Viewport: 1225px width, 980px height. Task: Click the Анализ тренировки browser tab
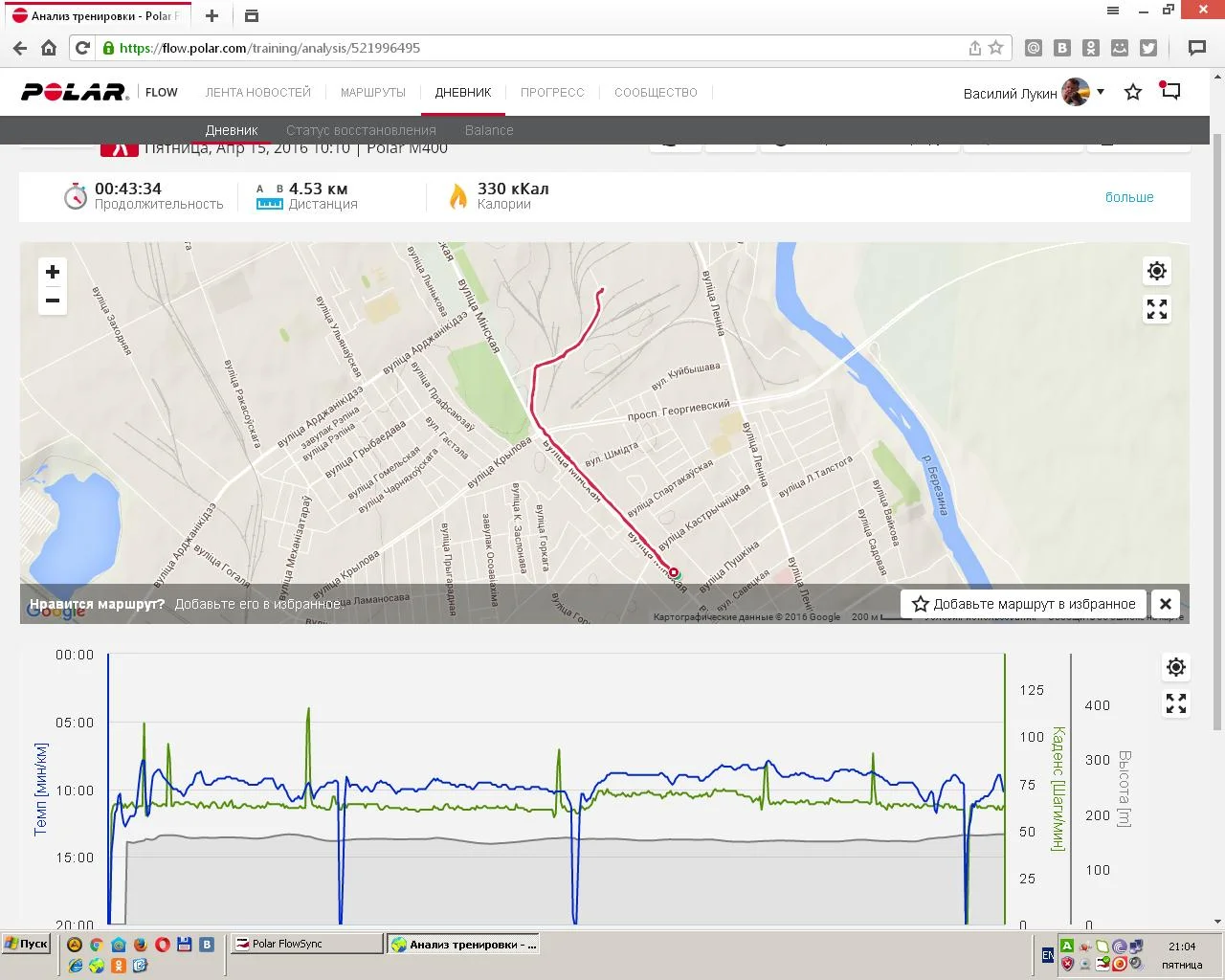(x=96, y=16)
